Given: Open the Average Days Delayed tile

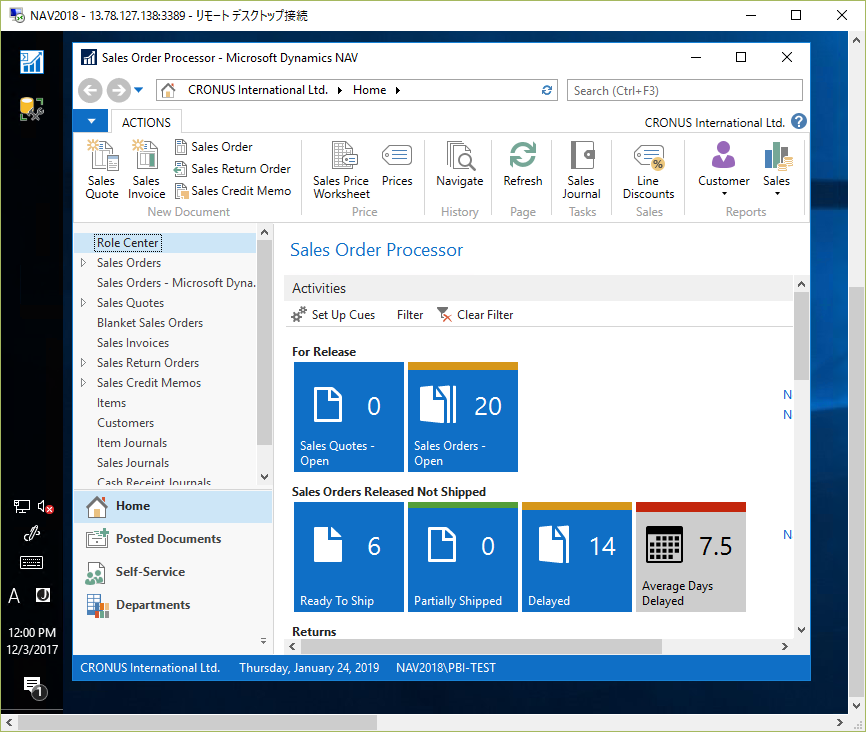Looking at the screenshot, I should tap(691, 557).
